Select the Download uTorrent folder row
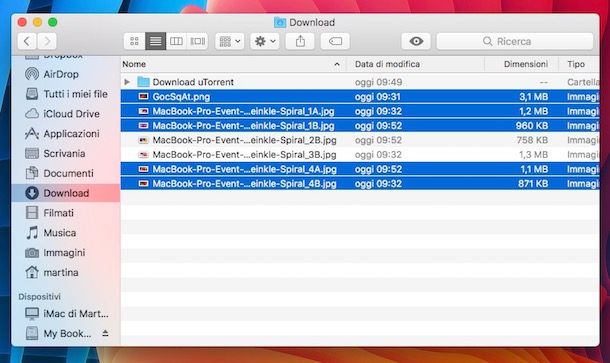This screenshot has height=363, width=610. [360, 82]
